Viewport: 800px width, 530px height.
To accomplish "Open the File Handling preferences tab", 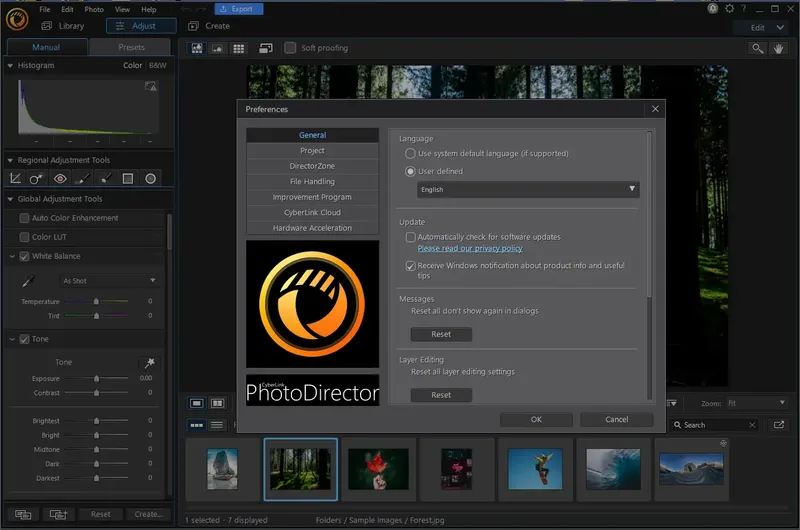I will tap(312, 182).
